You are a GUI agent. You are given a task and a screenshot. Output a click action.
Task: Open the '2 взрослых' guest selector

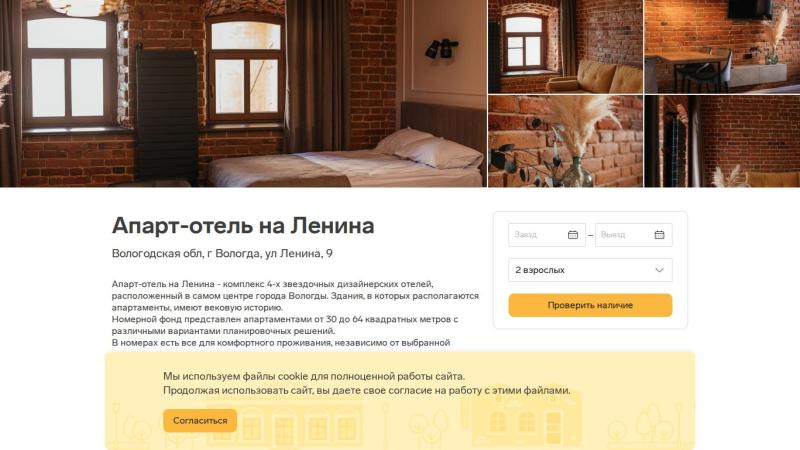tap(590, 270)
